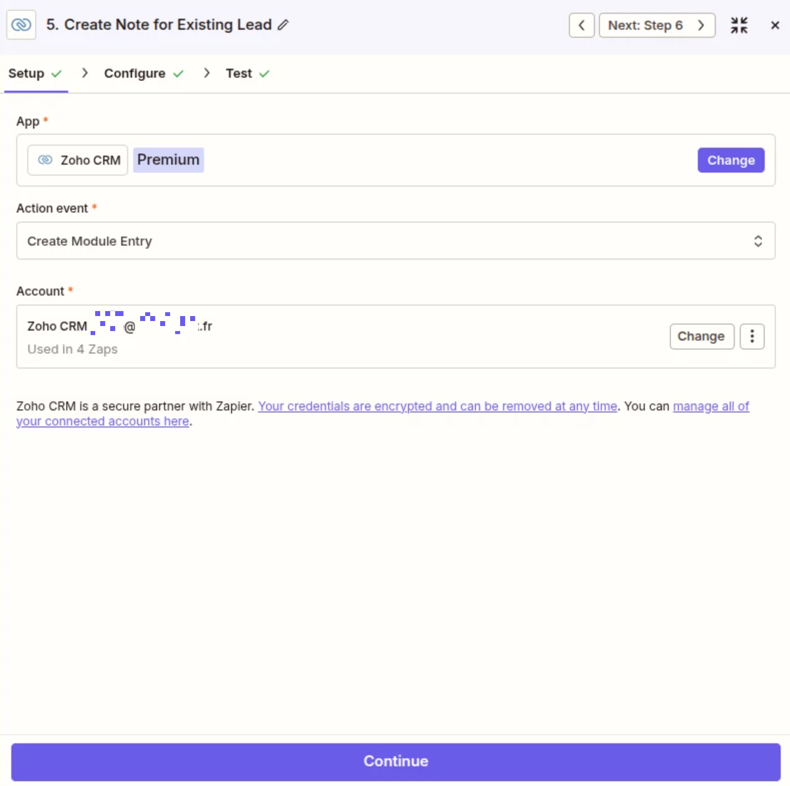Screen dimensions: 790x786
Task: Click the green checkmark beside Test
Action: pos(264,74)
